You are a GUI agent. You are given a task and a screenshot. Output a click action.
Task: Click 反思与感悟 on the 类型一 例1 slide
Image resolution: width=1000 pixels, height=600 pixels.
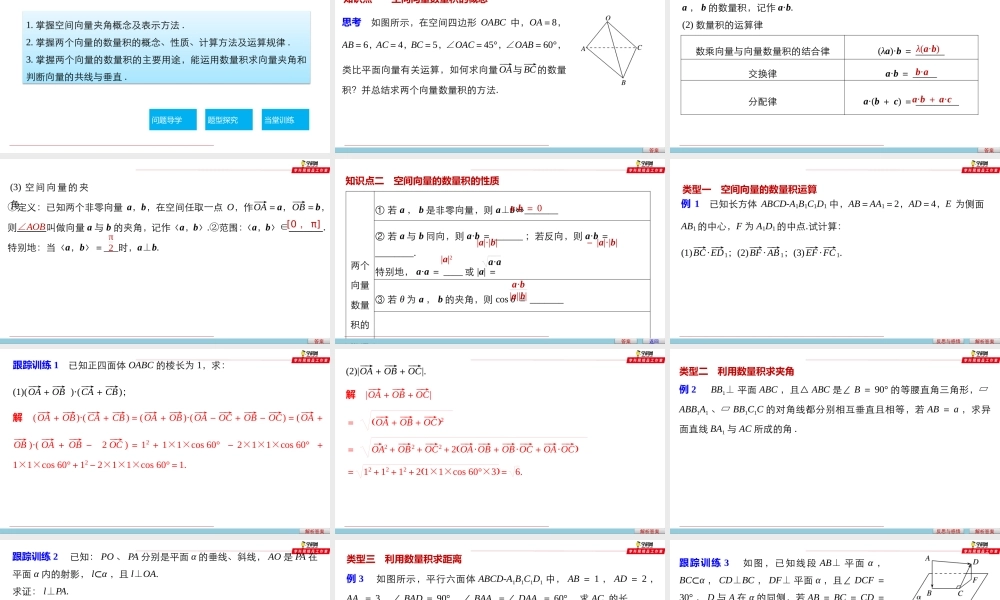click(948, 341)
